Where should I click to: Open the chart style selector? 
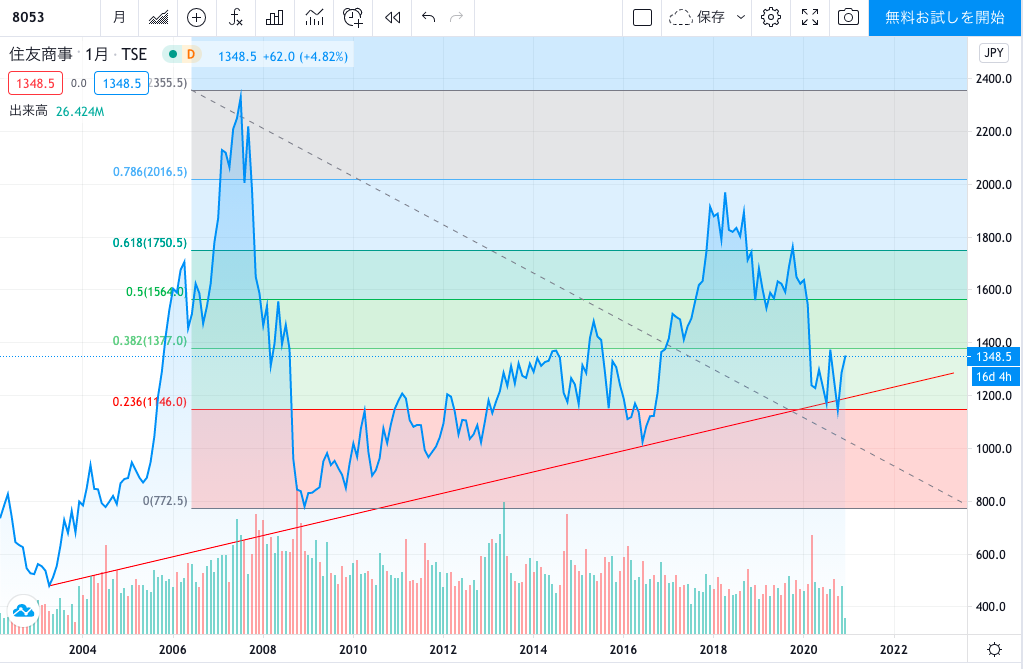[158, 18]
